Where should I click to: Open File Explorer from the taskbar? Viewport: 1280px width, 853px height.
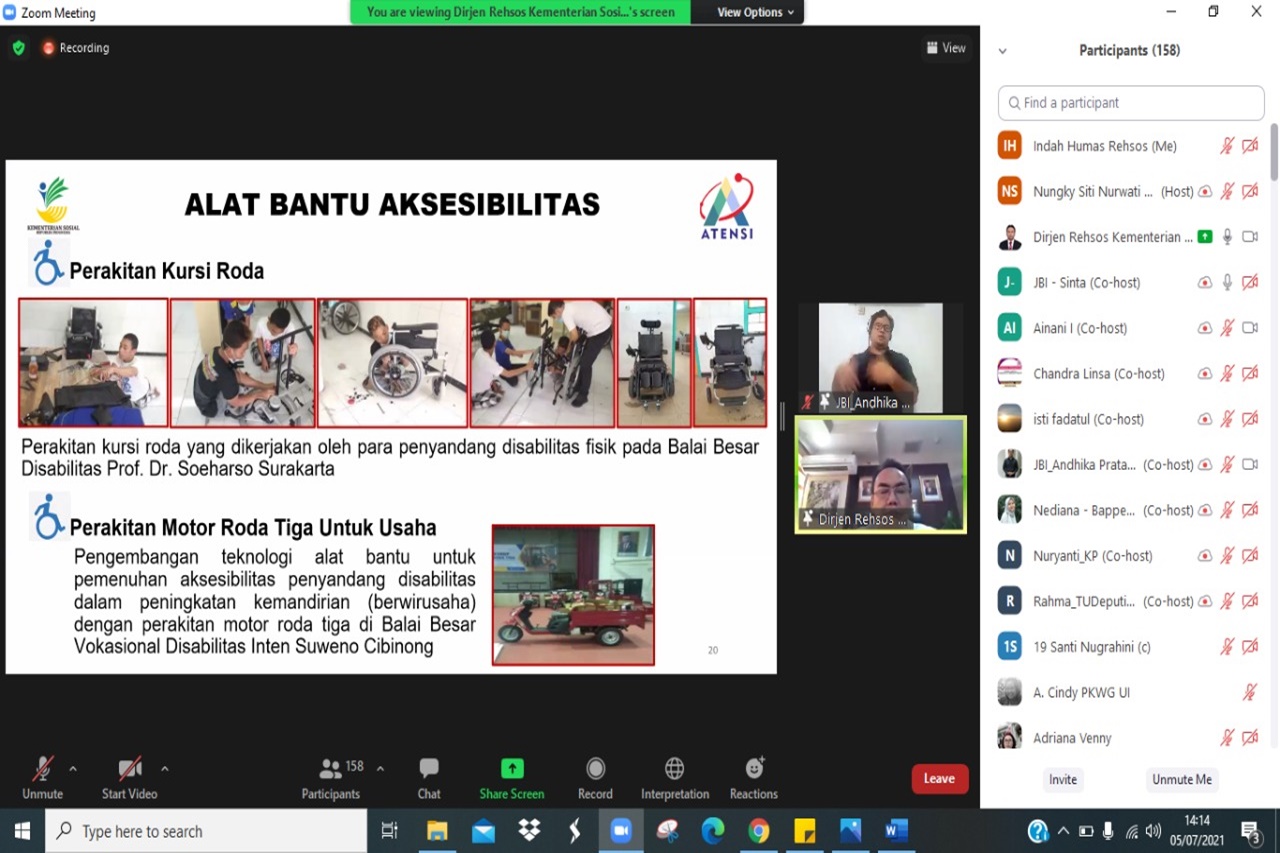pyautogui.click(x=437, y=831)
